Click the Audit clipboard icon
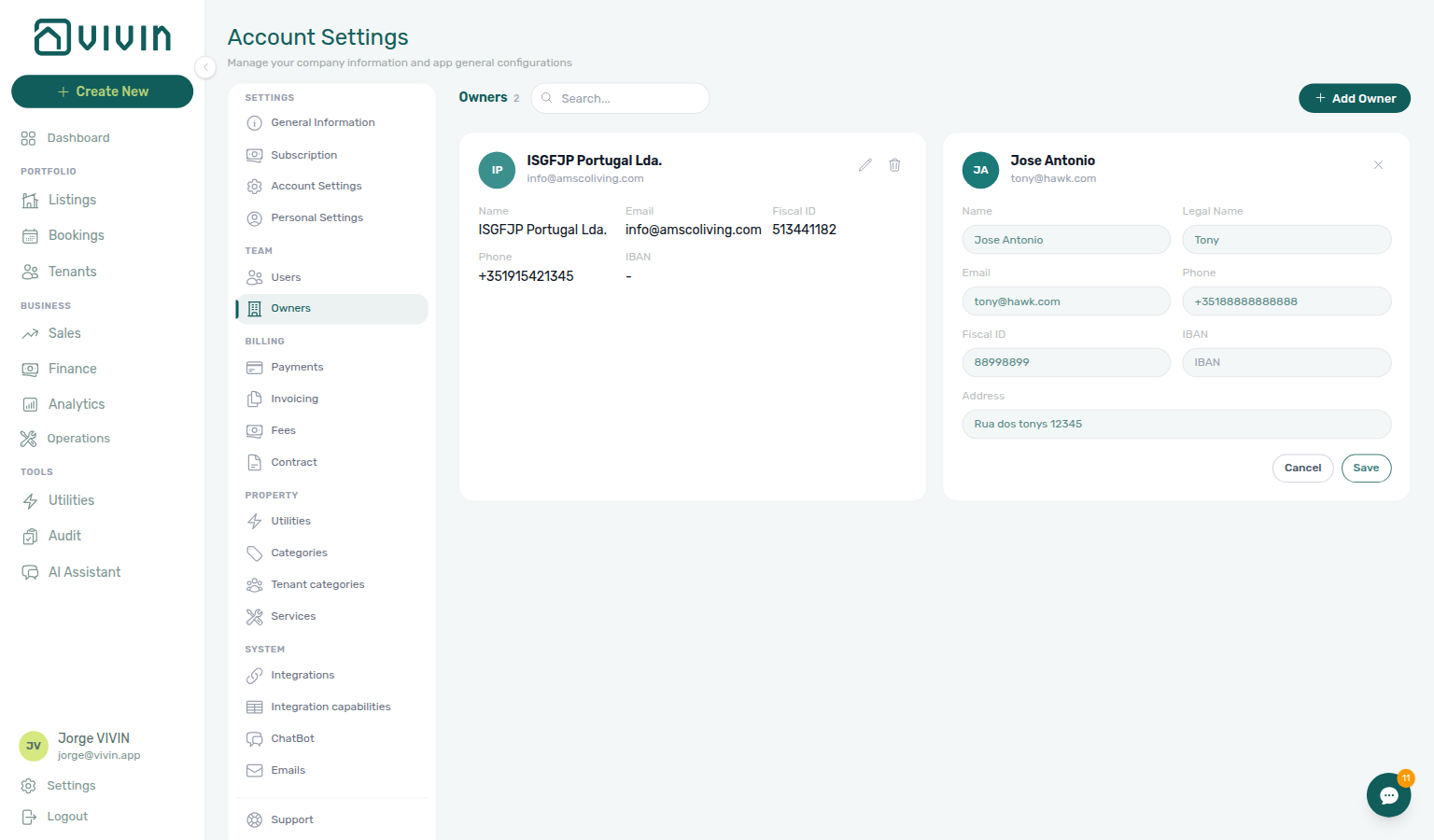The image size is (1434, 840). click(x=30, y=536)
